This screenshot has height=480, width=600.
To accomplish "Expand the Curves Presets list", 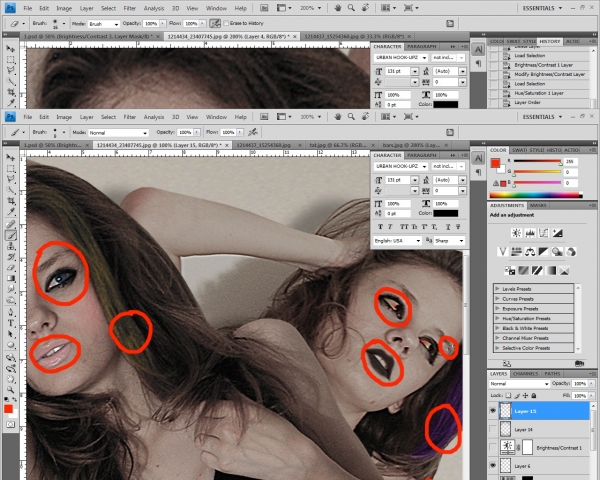I will point(497,299).
